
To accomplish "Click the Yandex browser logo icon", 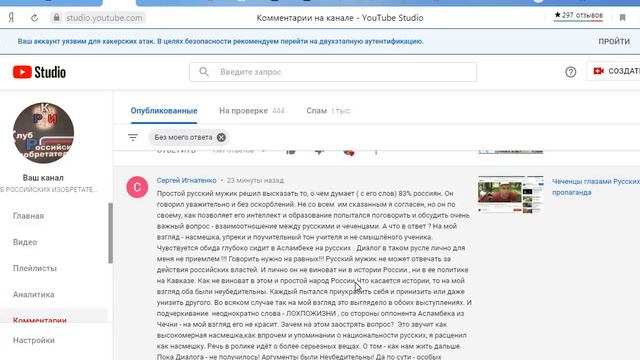I will (x=11, y=18).
